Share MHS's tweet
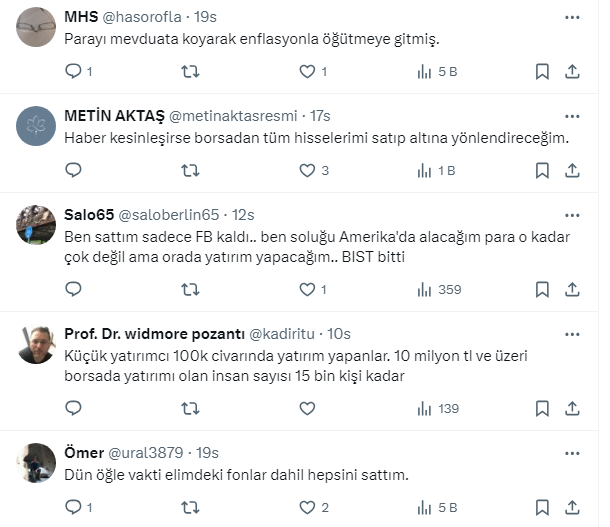Image resolution: width=610 pixels, height=527 pixels. pos(572,71)
